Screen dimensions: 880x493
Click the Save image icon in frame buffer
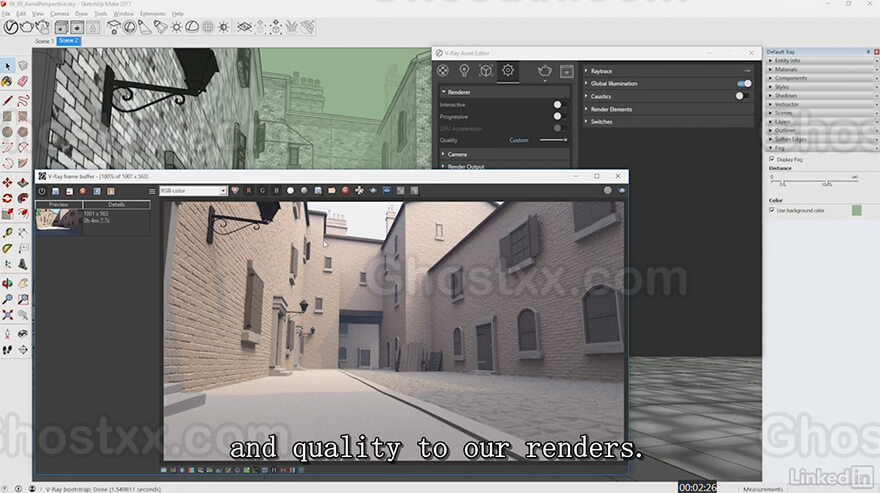coord(318,191)
